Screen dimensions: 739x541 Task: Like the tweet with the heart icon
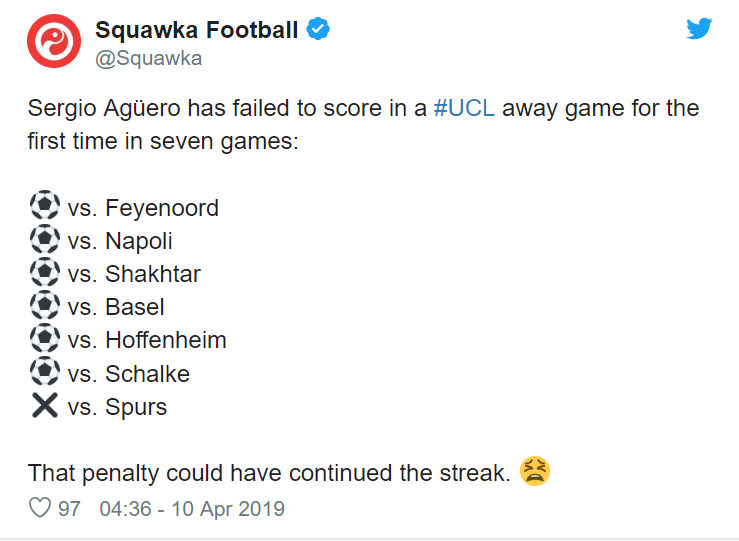pos(40,508)
